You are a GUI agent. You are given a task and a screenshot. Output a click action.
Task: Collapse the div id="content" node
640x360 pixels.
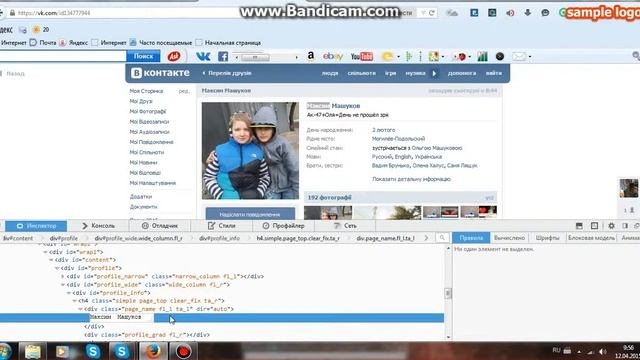click(51, 260)
